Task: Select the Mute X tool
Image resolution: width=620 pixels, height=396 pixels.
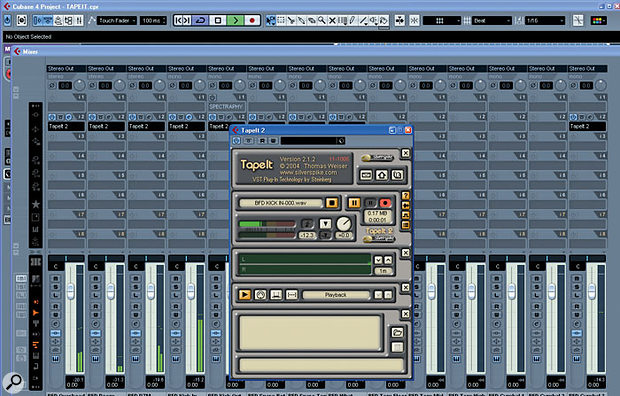Action: point(332,20)
